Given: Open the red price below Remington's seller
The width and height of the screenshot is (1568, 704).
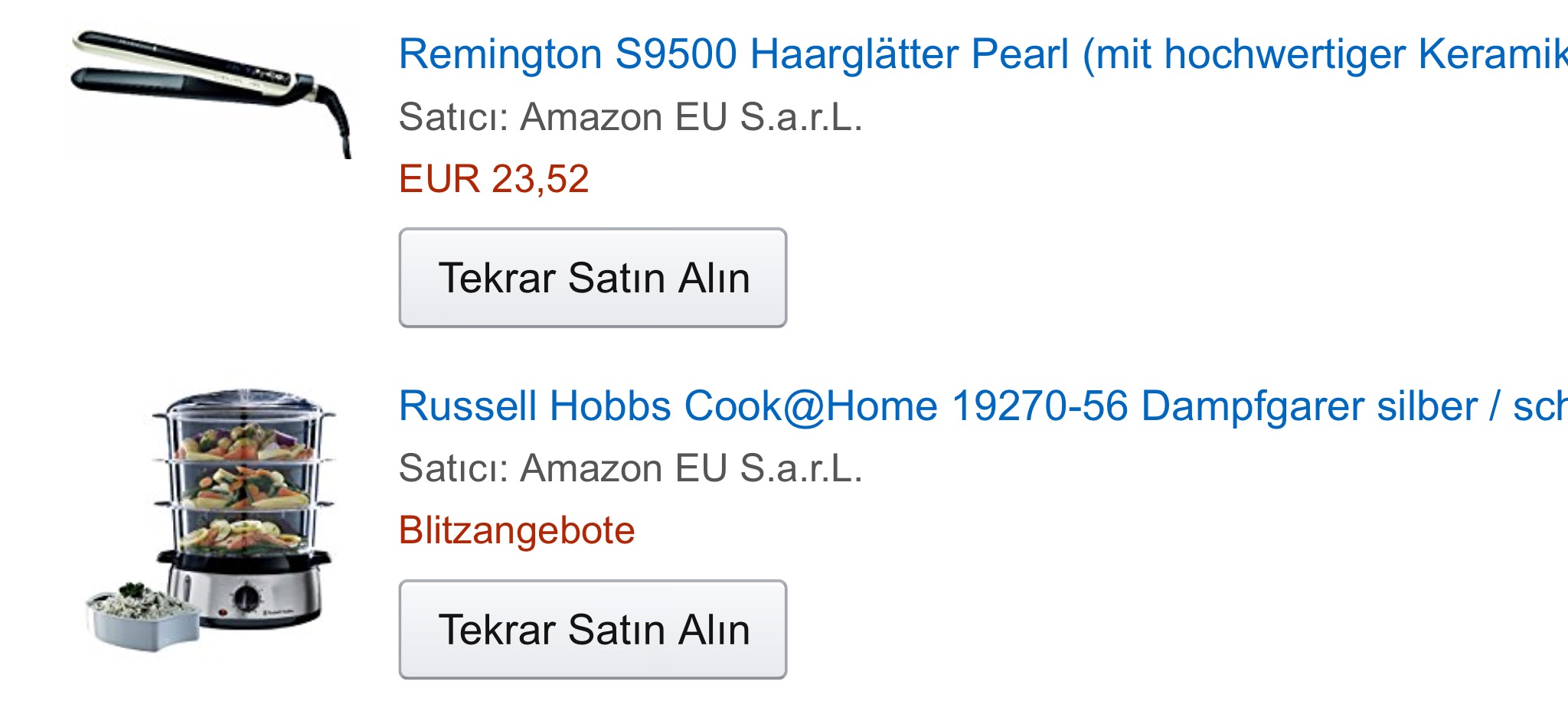Looking at the screenshot, I should click(x=494, y=179).
